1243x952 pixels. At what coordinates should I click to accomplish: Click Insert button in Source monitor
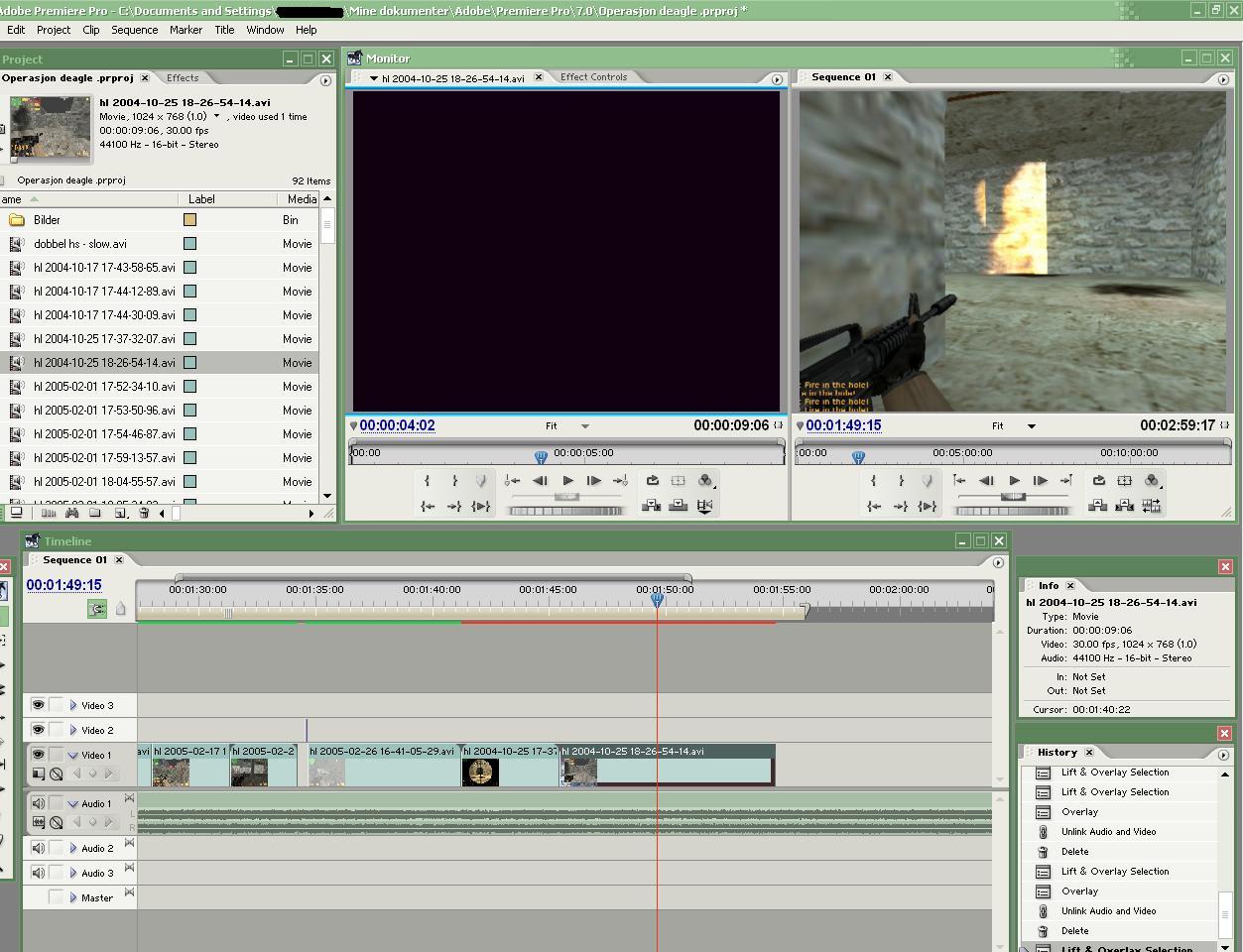coord(651,506)
